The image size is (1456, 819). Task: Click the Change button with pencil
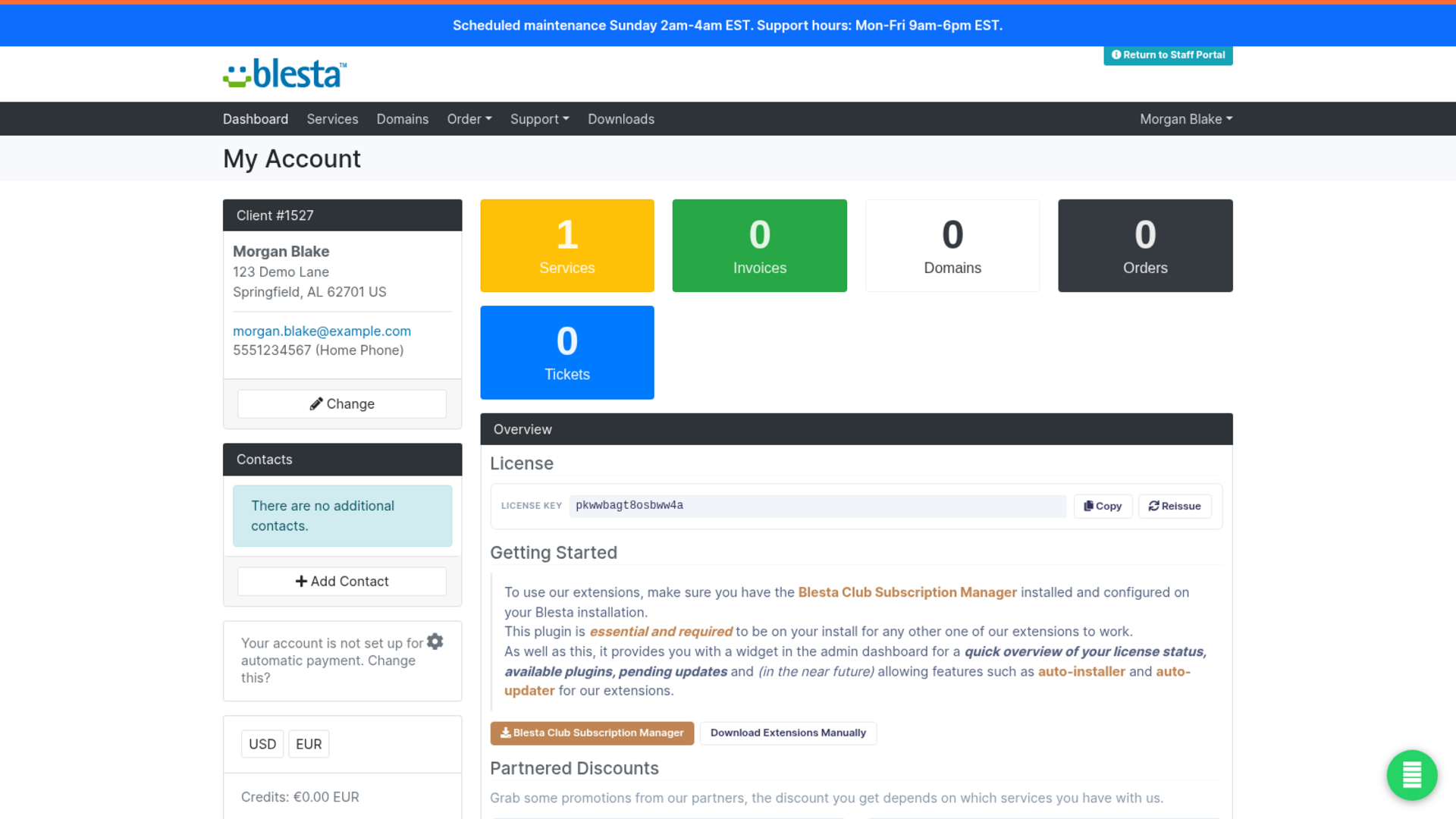pyautogui.click(x=342, y=403)
